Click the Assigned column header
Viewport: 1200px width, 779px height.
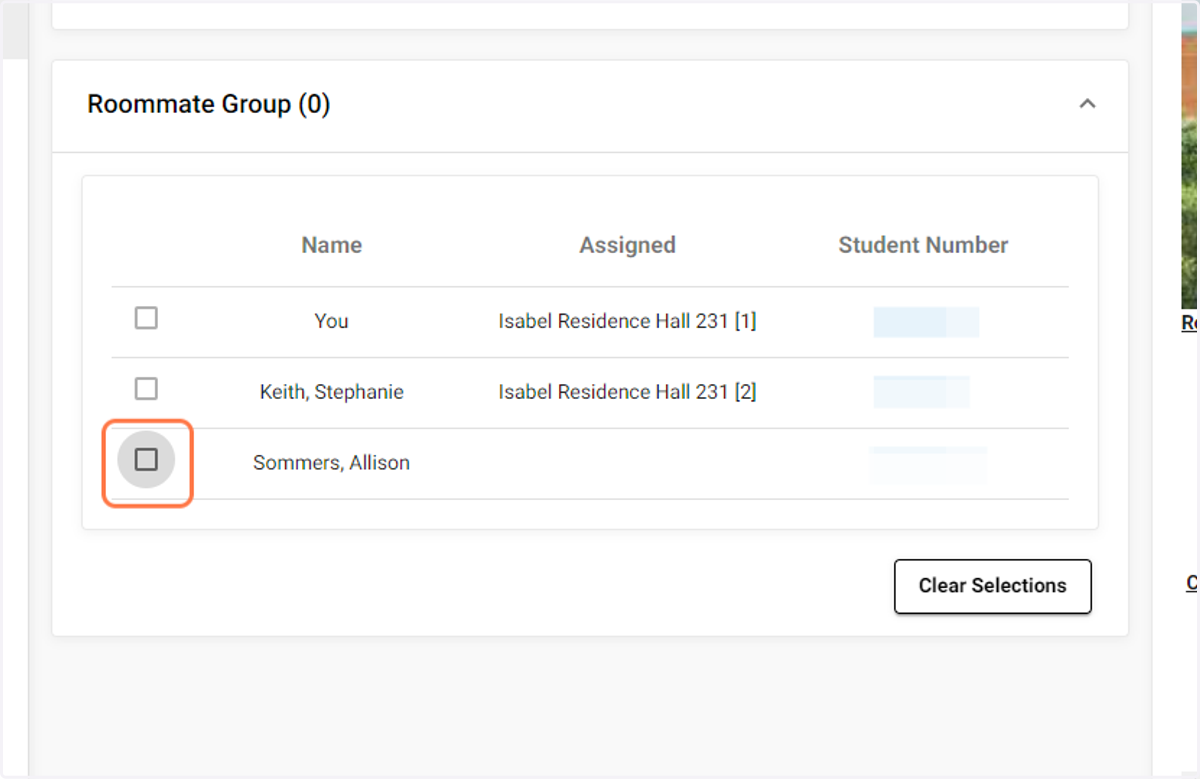click(627, 245)
